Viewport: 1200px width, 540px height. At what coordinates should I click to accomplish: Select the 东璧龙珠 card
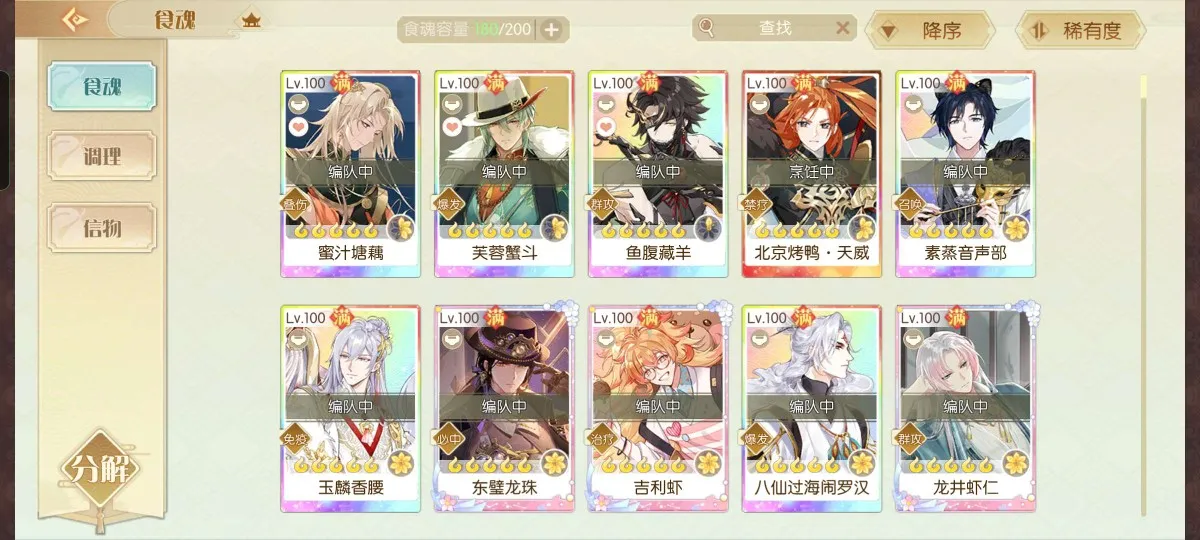click(x=503, y=409)
